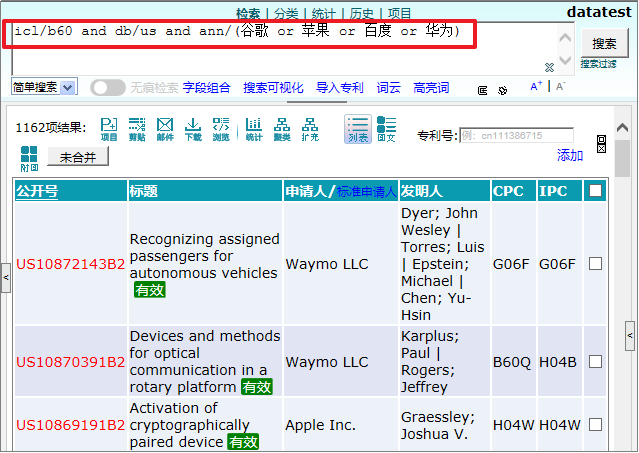The image size is (639, 453).
Task: Open the 项目 top menu
Action: (x=399, y=14)
